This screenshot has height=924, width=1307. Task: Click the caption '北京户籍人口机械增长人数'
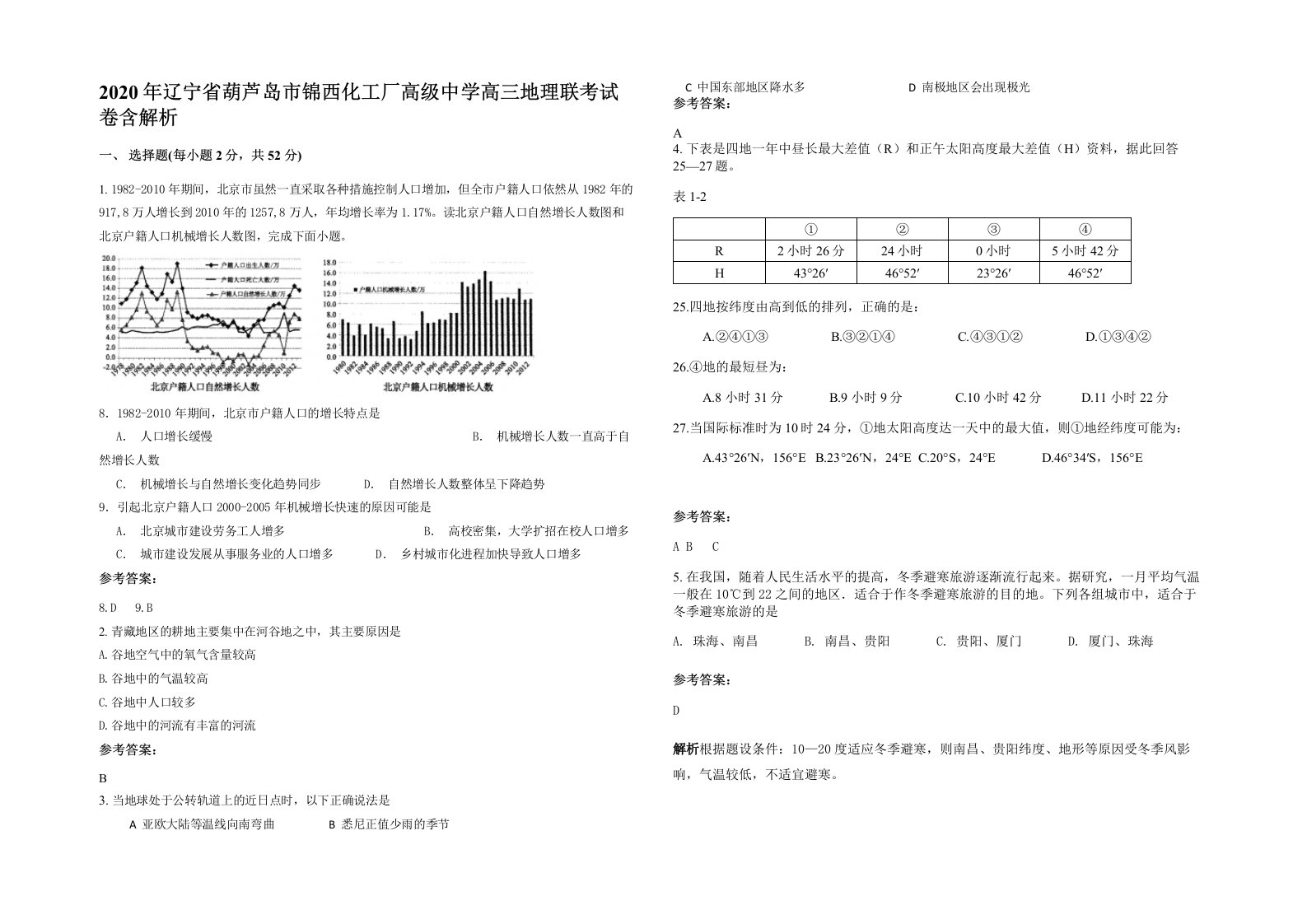tap(437, 386)
